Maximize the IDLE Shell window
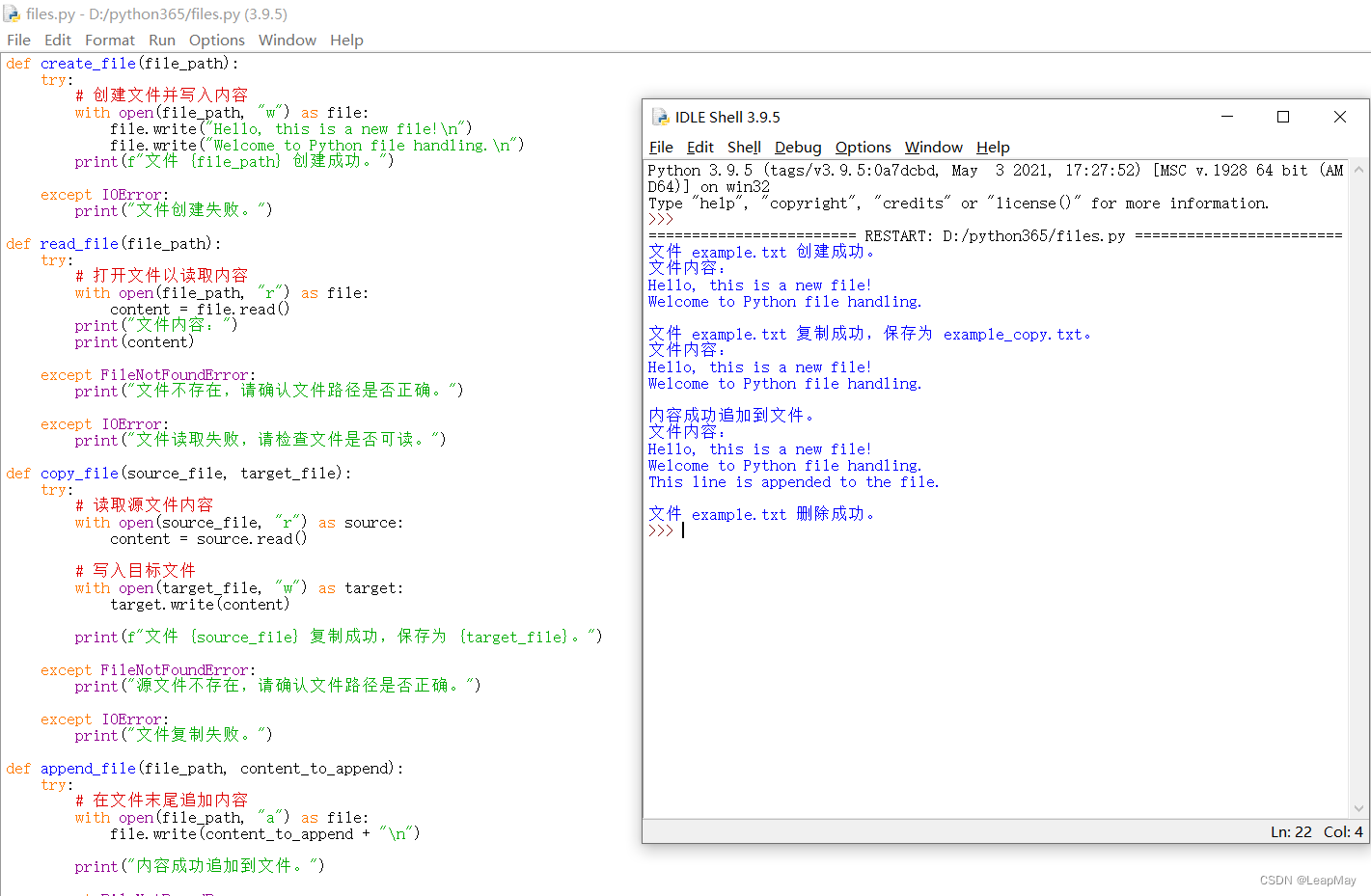Screen dimensions: 1371x896 pos(1283,117)
